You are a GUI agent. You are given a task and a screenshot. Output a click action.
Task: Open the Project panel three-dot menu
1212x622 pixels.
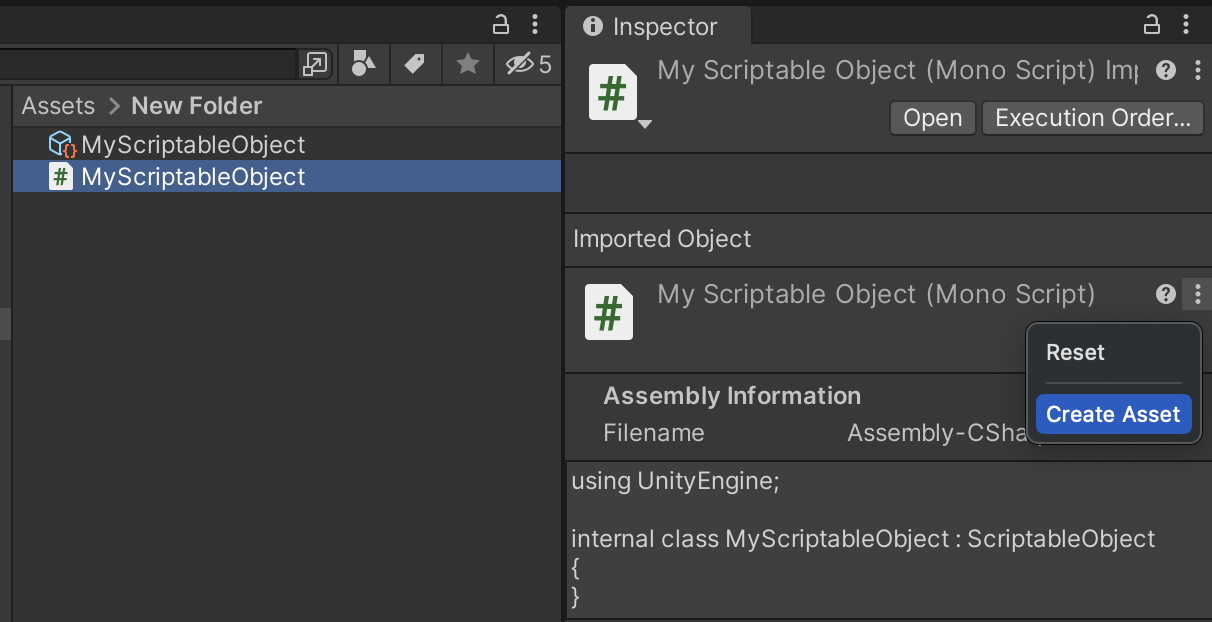536,24
